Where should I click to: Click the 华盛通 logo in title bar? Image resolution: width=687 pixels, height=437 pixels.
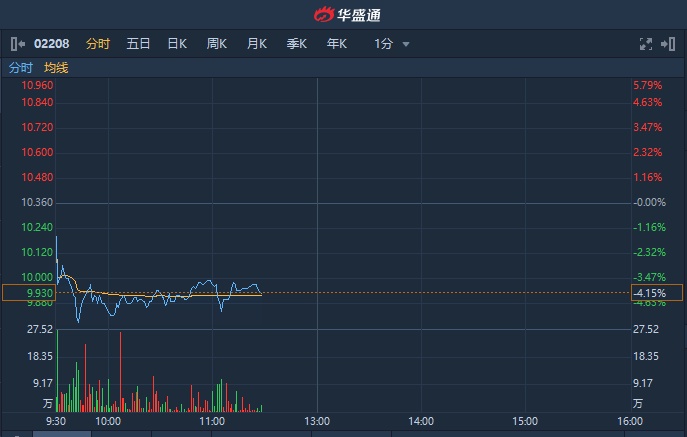click(x=343, y=14)
